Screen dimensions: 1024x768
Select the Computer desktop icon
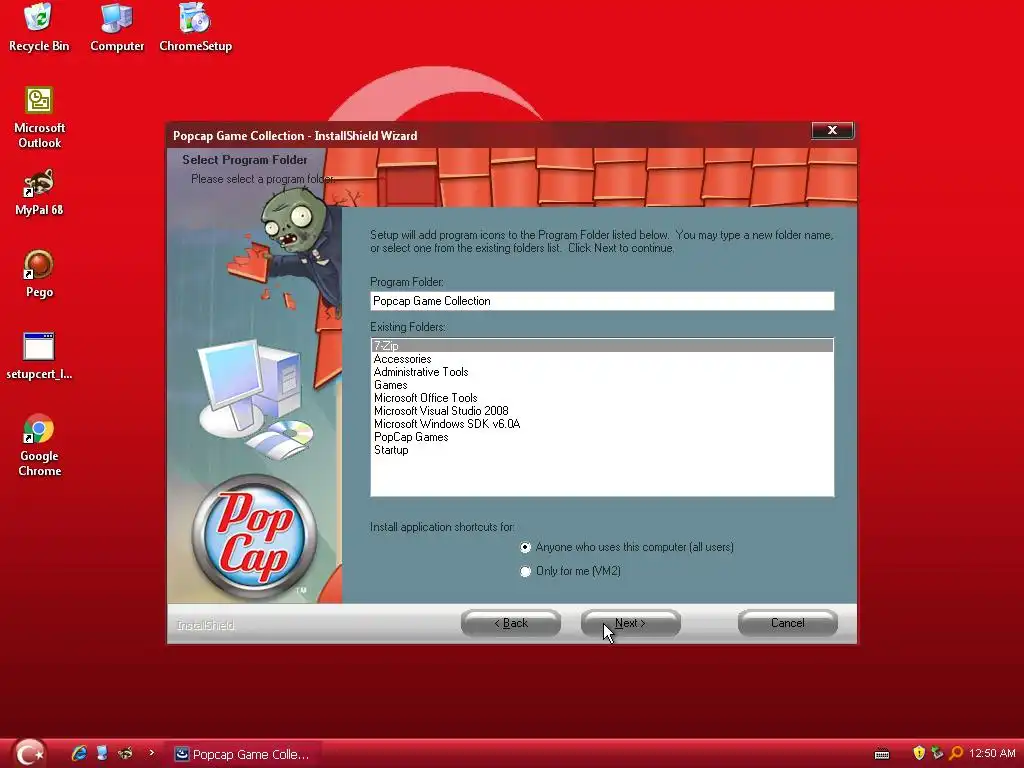117,27
